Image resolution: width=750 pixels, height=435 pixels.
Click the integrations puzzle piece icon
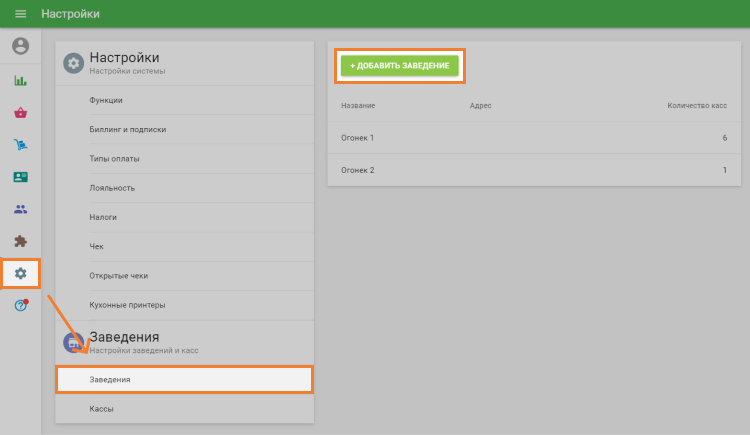[x=20, y=241]
